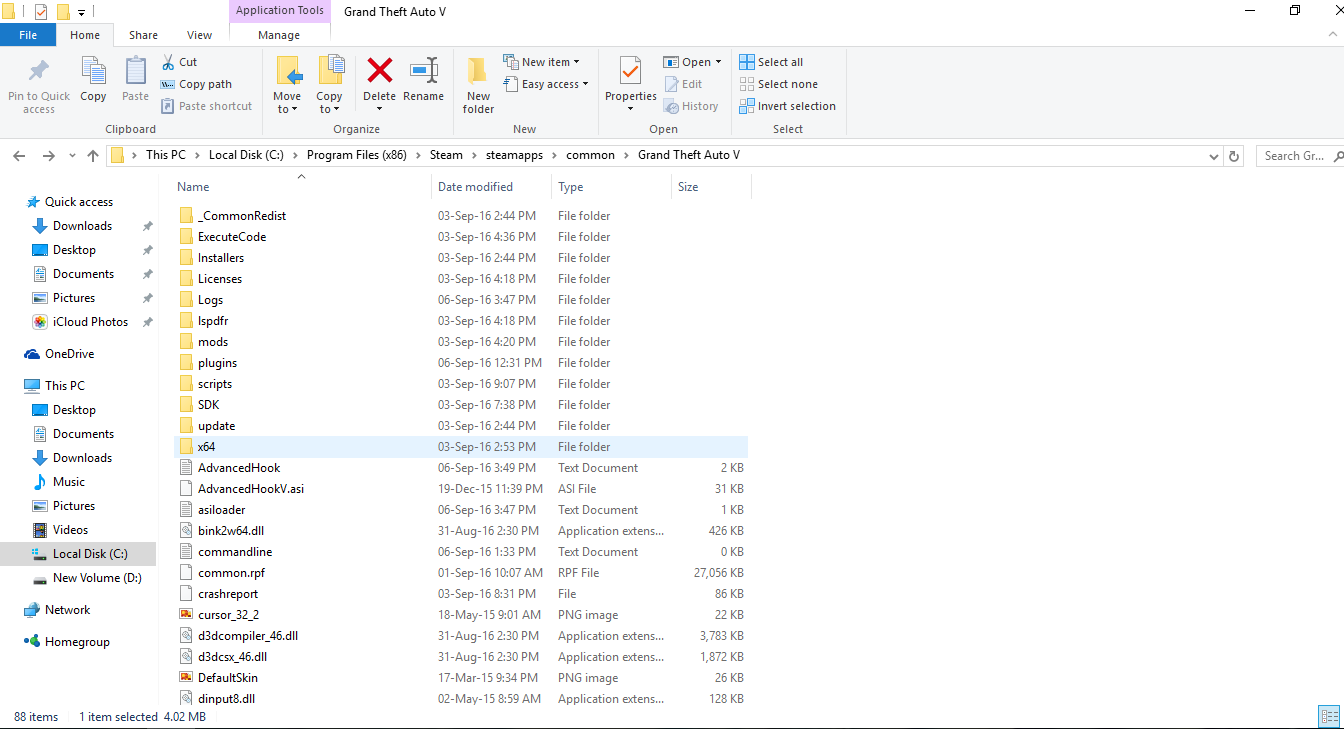1344x729 pixels.
Task: Open the File tab
Action: (28, 35)
